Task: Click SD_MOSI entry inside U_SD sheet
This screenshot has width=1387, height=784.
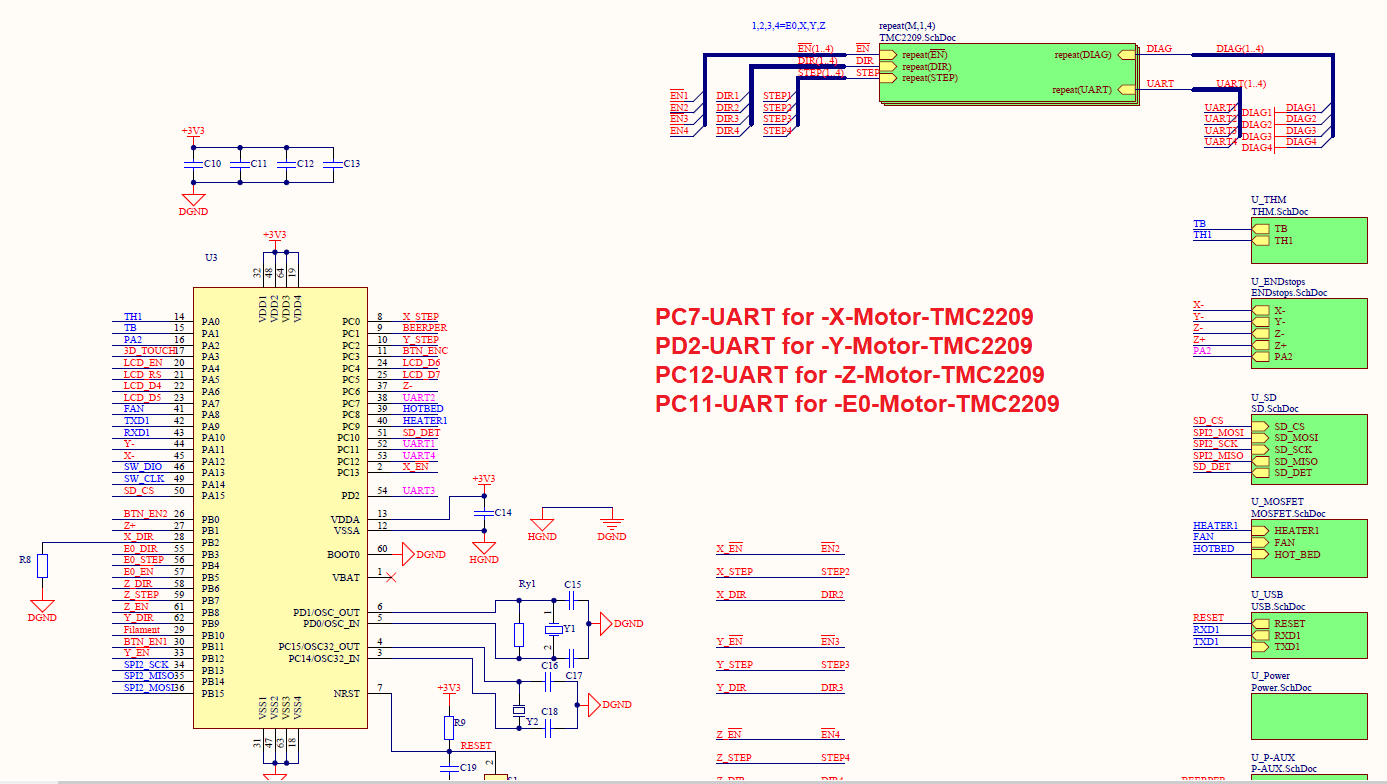Action: tap(1285, 438)
